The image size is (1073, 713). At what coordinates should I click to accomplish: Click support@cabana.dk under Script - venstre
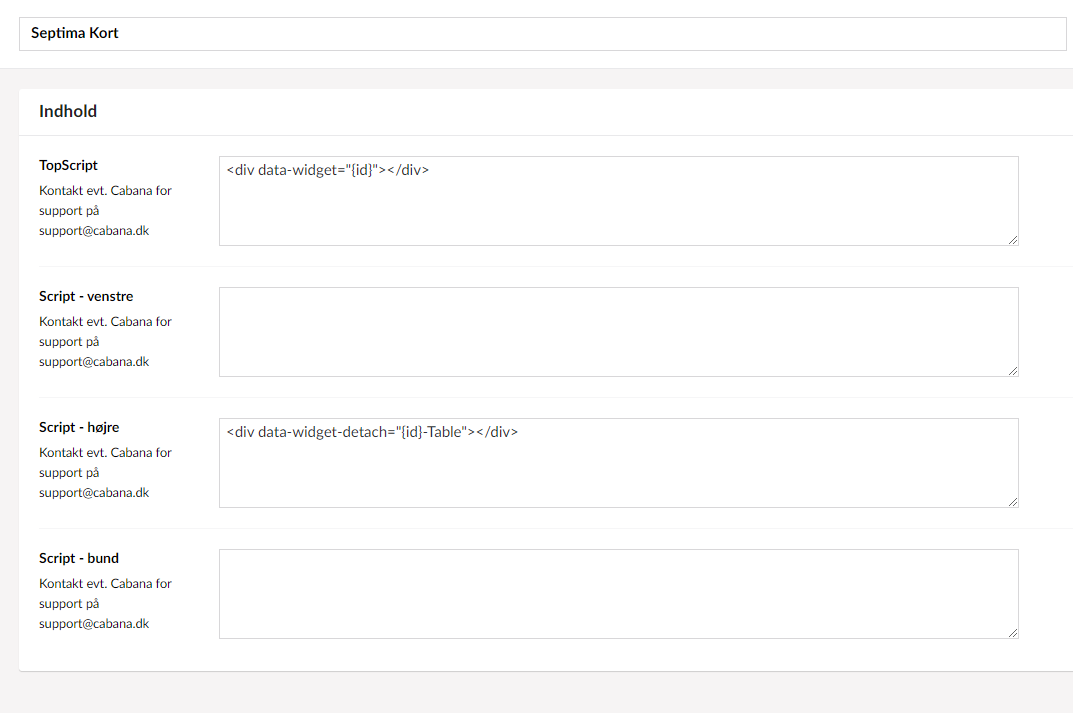coord(94,362)
